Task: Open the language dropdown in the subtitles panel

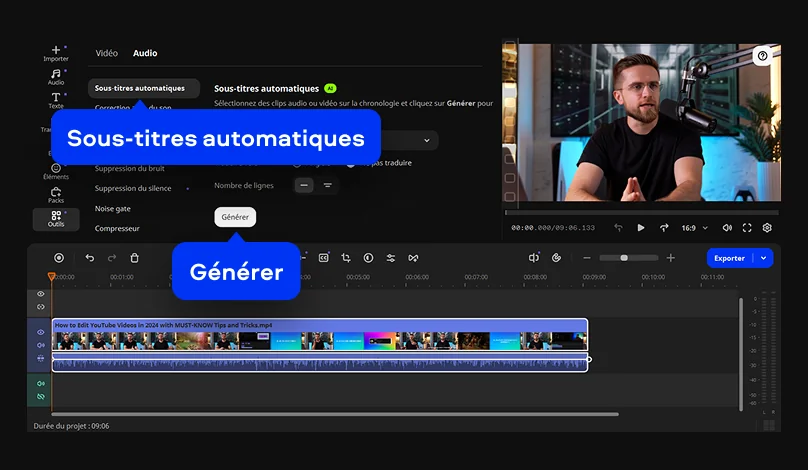Action: point(429,141)
